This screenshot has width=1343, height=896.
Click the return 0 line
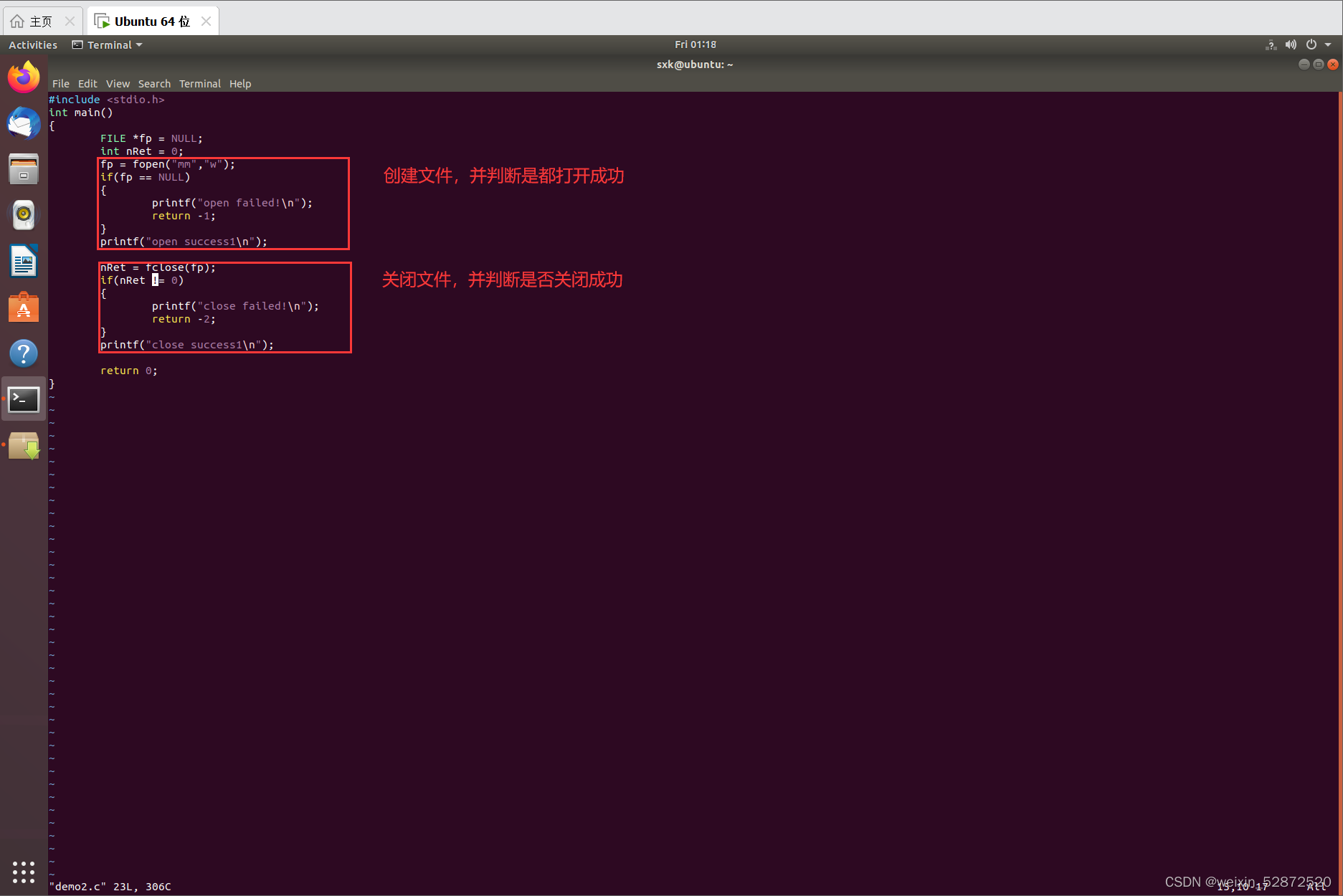point(129,371)
